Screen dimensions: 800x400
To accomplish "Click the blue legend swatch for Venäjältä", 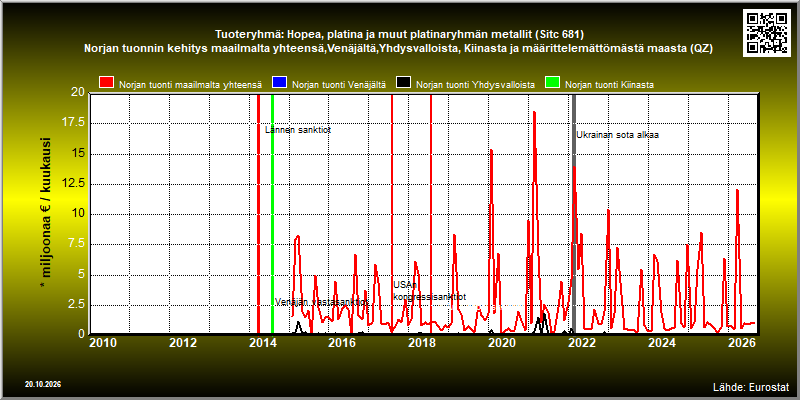I will (280, 83).
